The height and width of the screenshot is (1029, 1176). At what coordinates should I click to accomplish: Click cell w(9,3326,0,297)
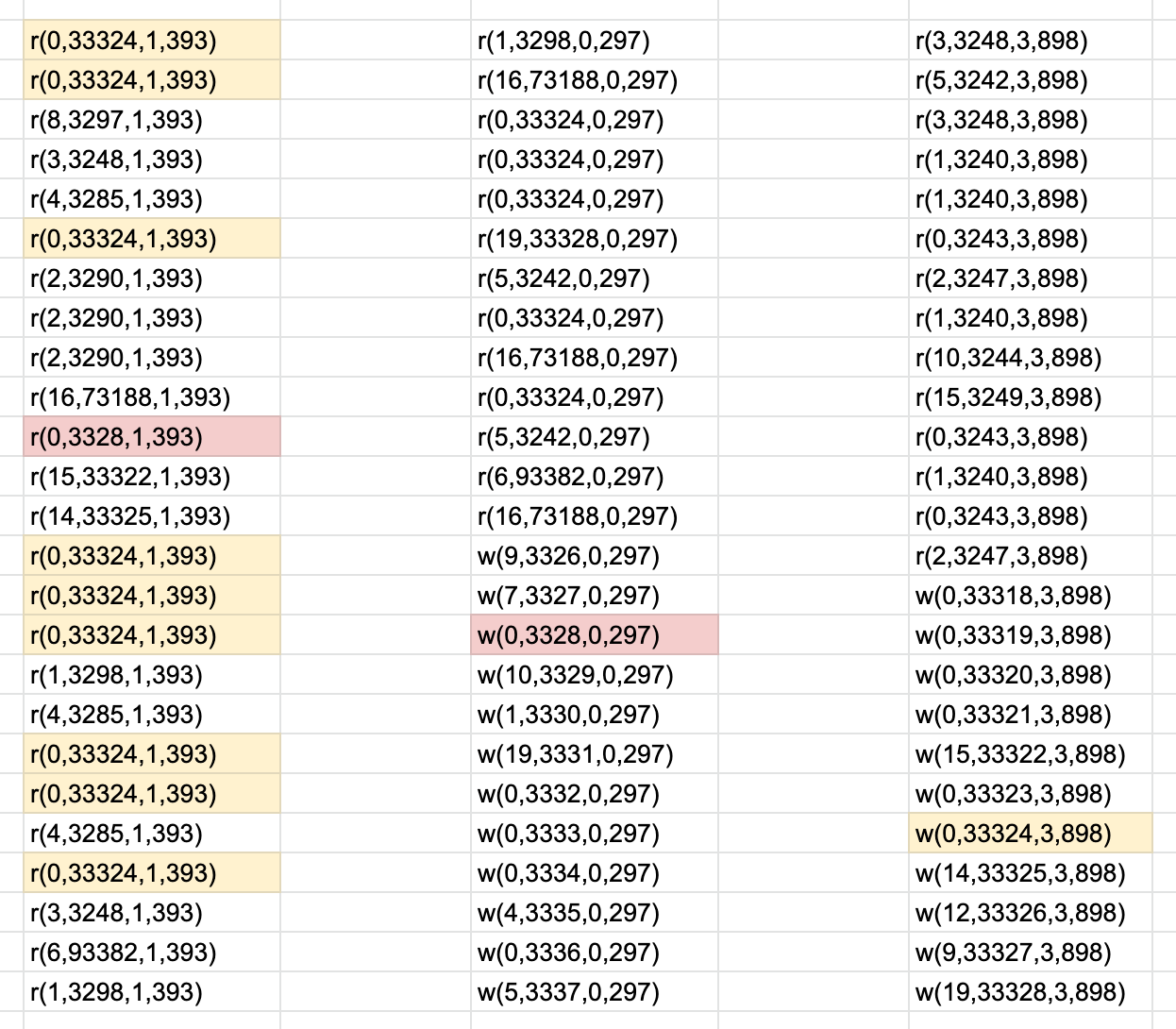(x=595, y=556)
